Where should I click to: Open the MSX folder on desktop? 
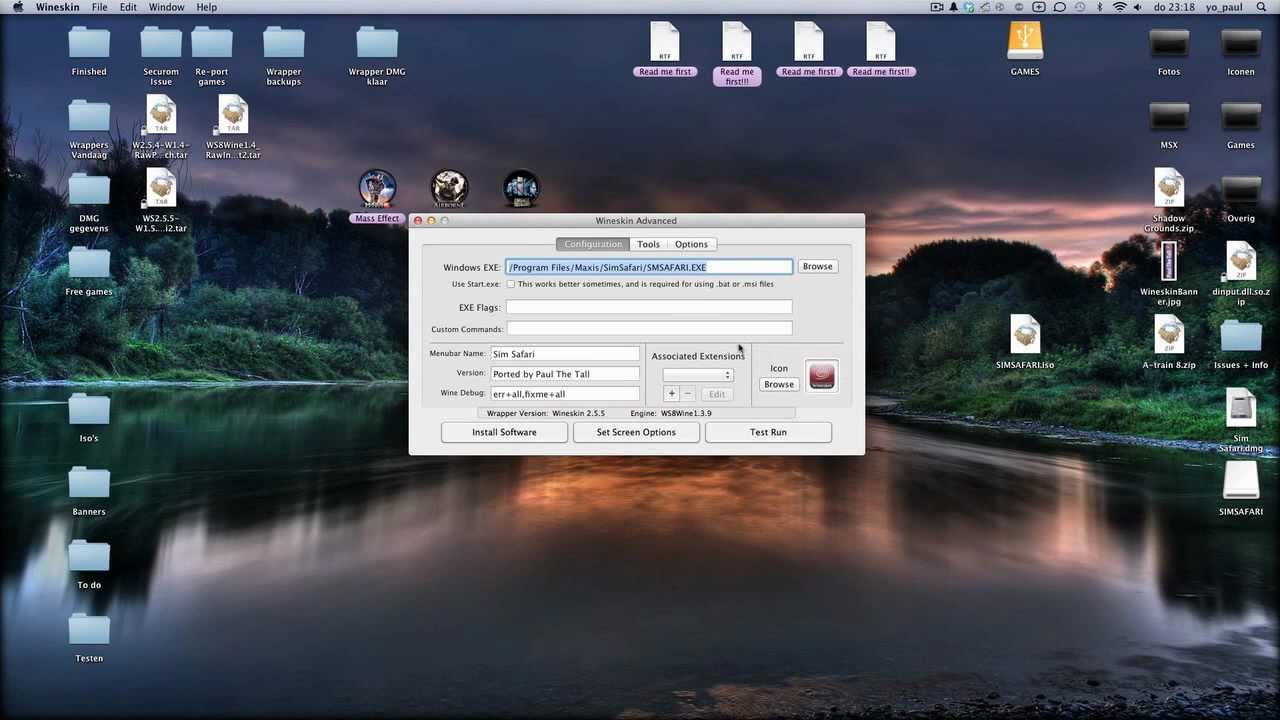click(x=1169, y=116)
